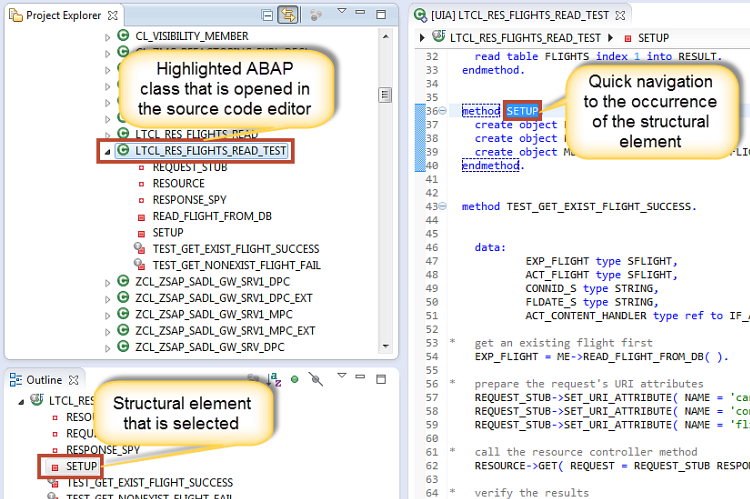Select REQUEST_STUB attribute in Project Explorer
Screen dimensions: 750x499
[x=190, y=167]
